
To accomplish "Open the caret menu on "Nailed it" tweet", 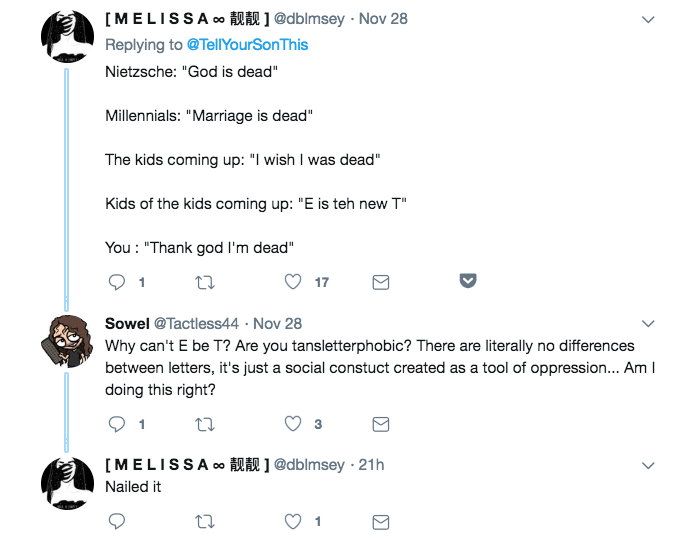I will [647, 466].
